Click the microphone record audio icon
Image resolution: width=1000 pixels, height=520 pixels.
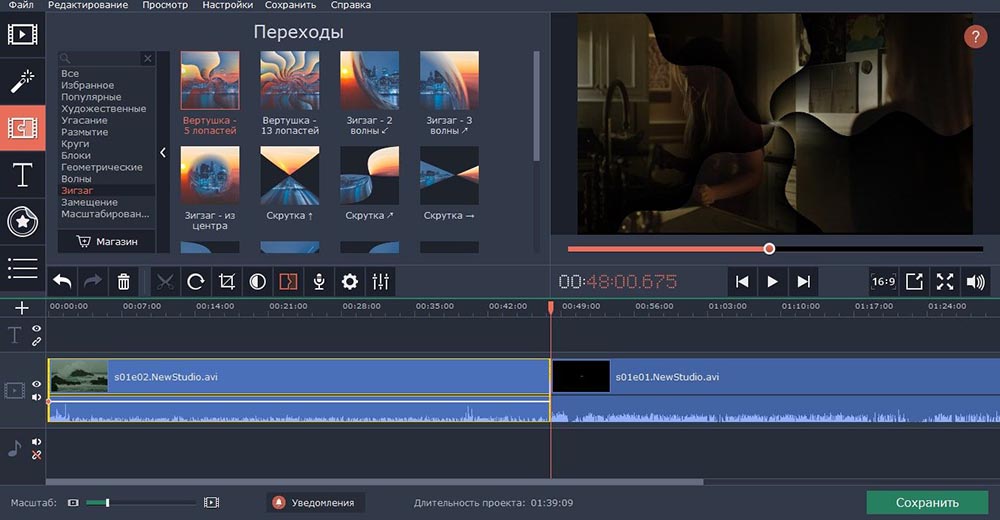[319, 282]
